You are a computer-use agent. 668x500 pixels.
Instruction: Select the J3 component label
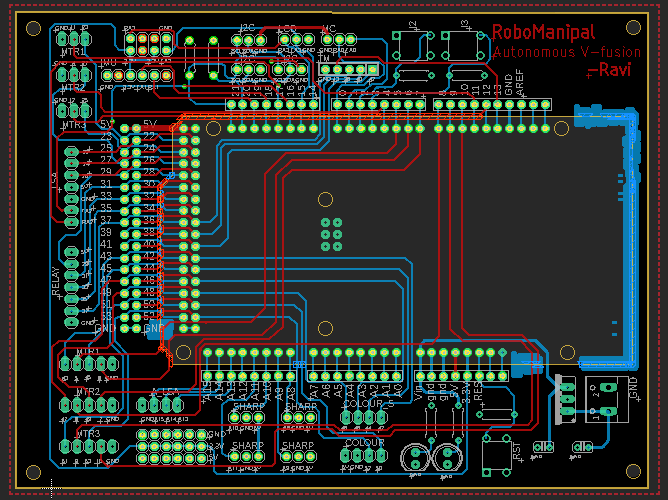pos(465,24)
